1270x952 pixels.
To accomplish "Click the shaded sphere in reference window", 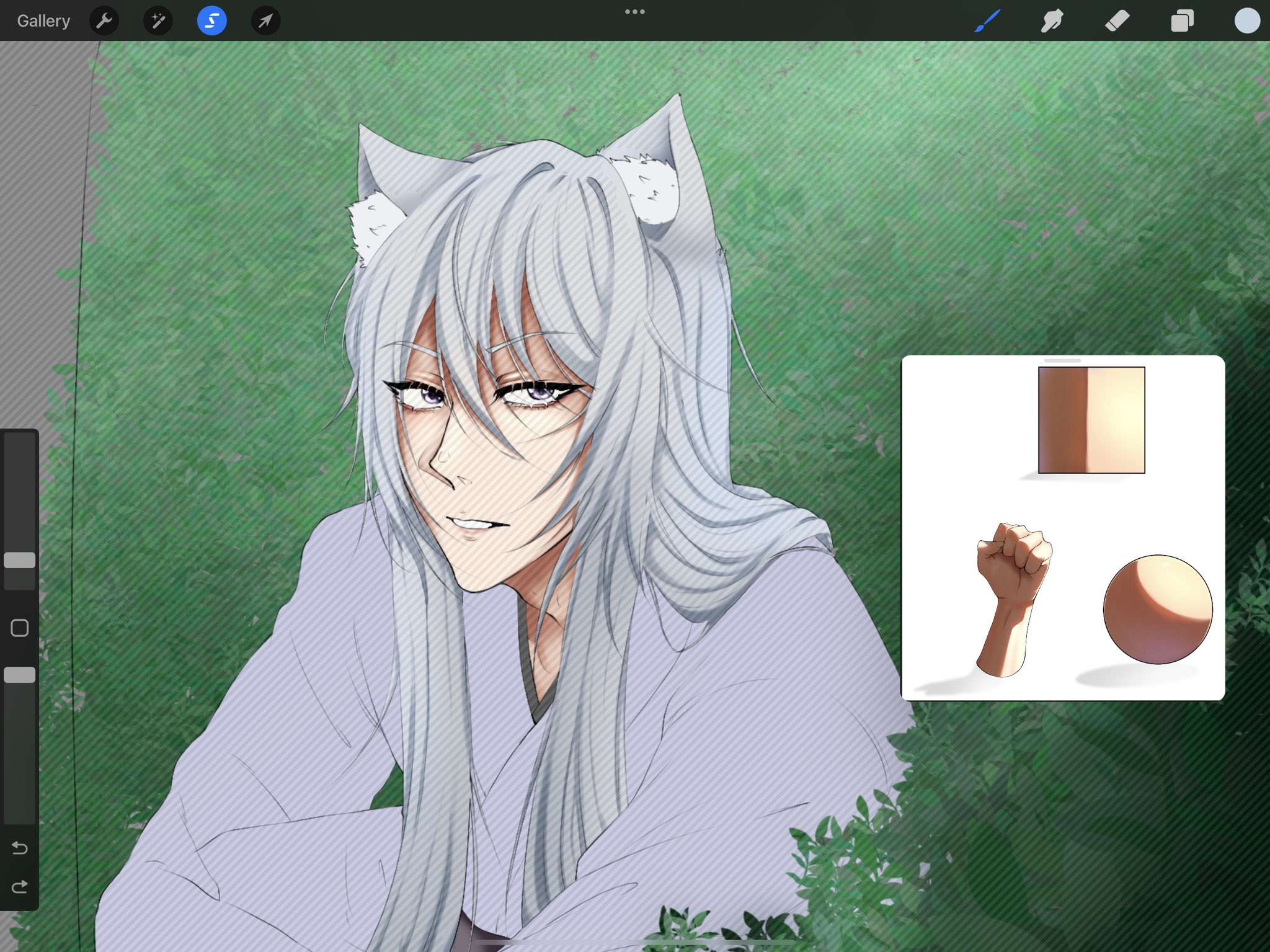I will [x=1157, y=609].
